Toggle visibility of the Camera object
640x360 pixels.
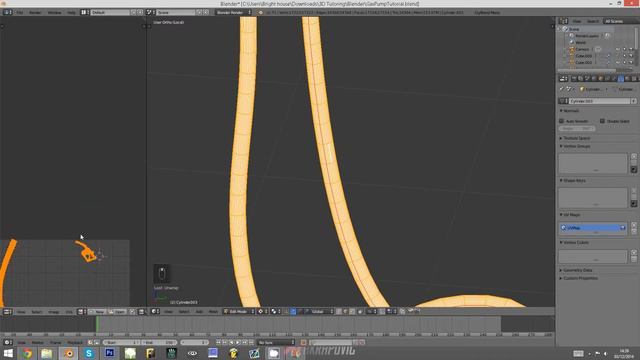618,49
